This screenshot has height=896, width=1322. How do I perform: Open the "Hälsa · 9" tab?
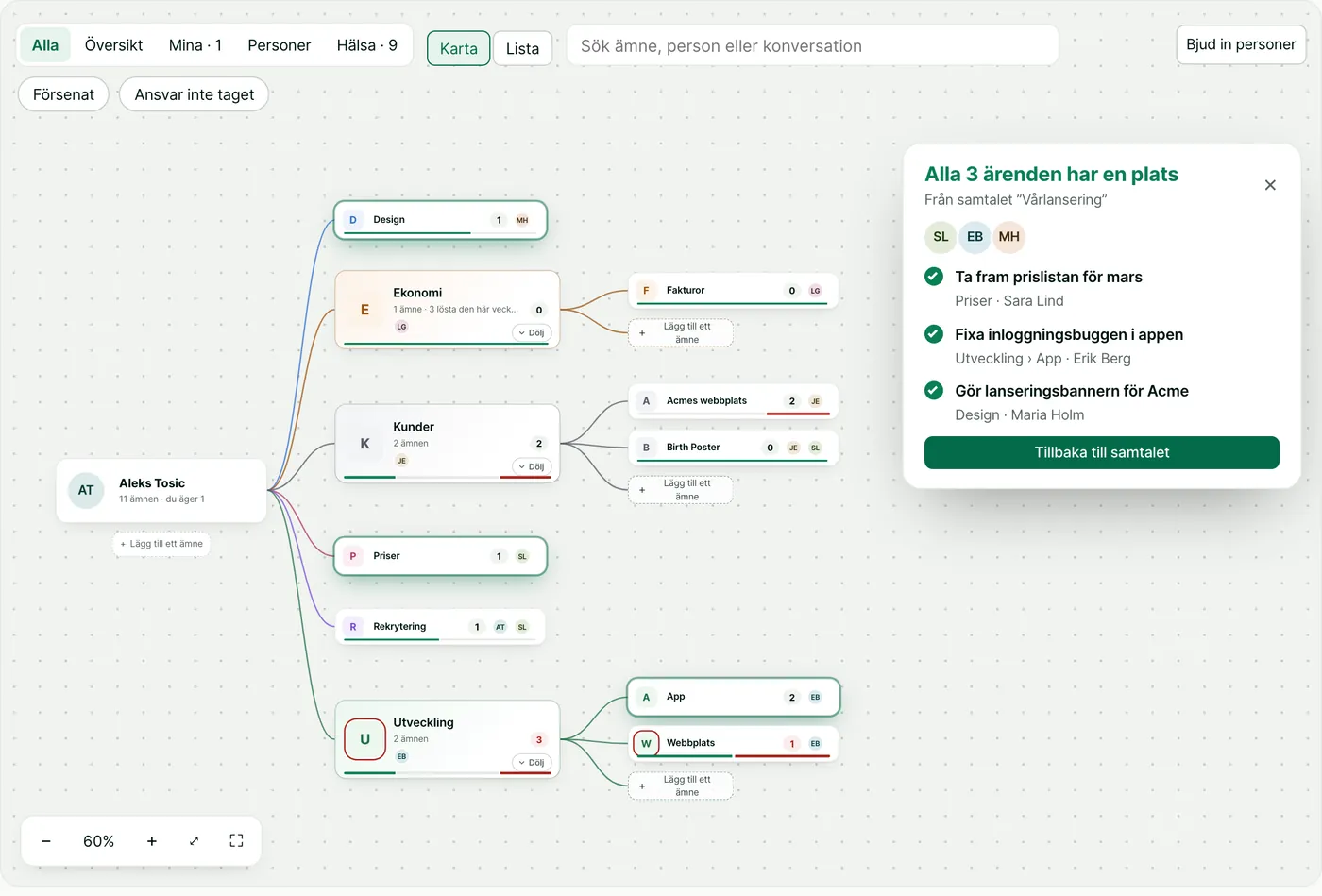[367, 45]
